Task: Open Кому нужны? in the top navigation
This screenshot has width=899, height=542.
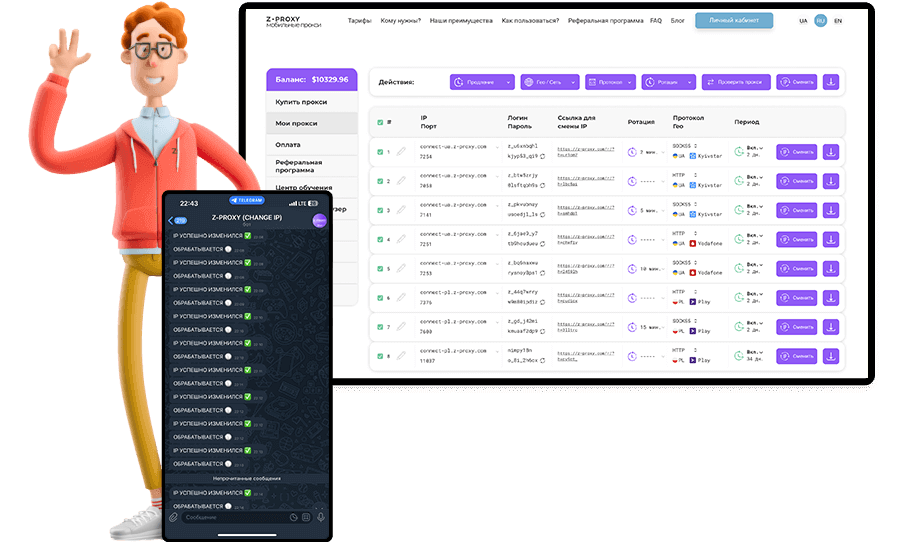Action: point(400,21)
